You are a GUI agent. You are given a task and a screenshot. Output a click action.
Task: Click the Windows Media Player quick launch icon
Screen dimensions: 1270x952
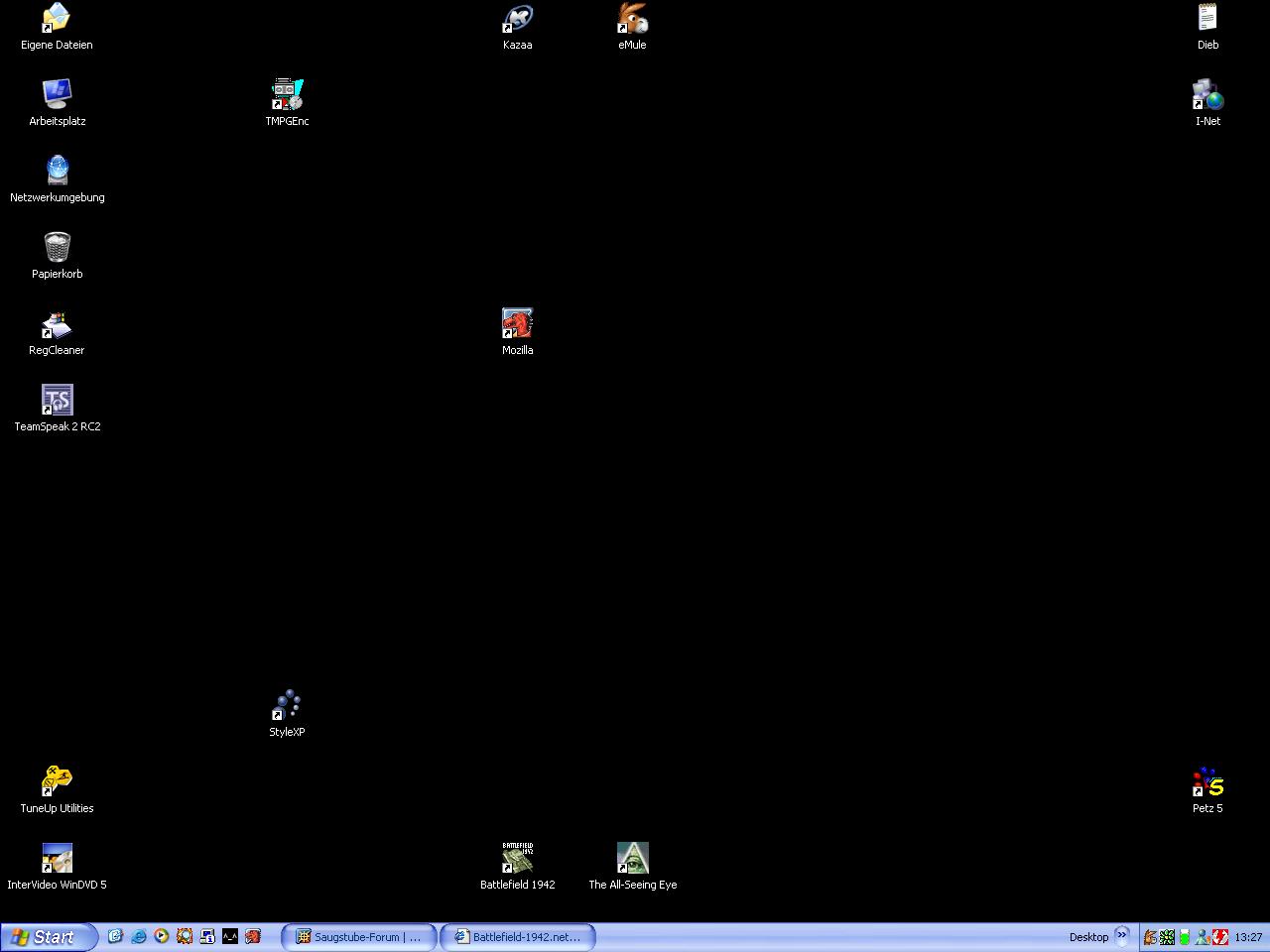[x=162, y=936]
